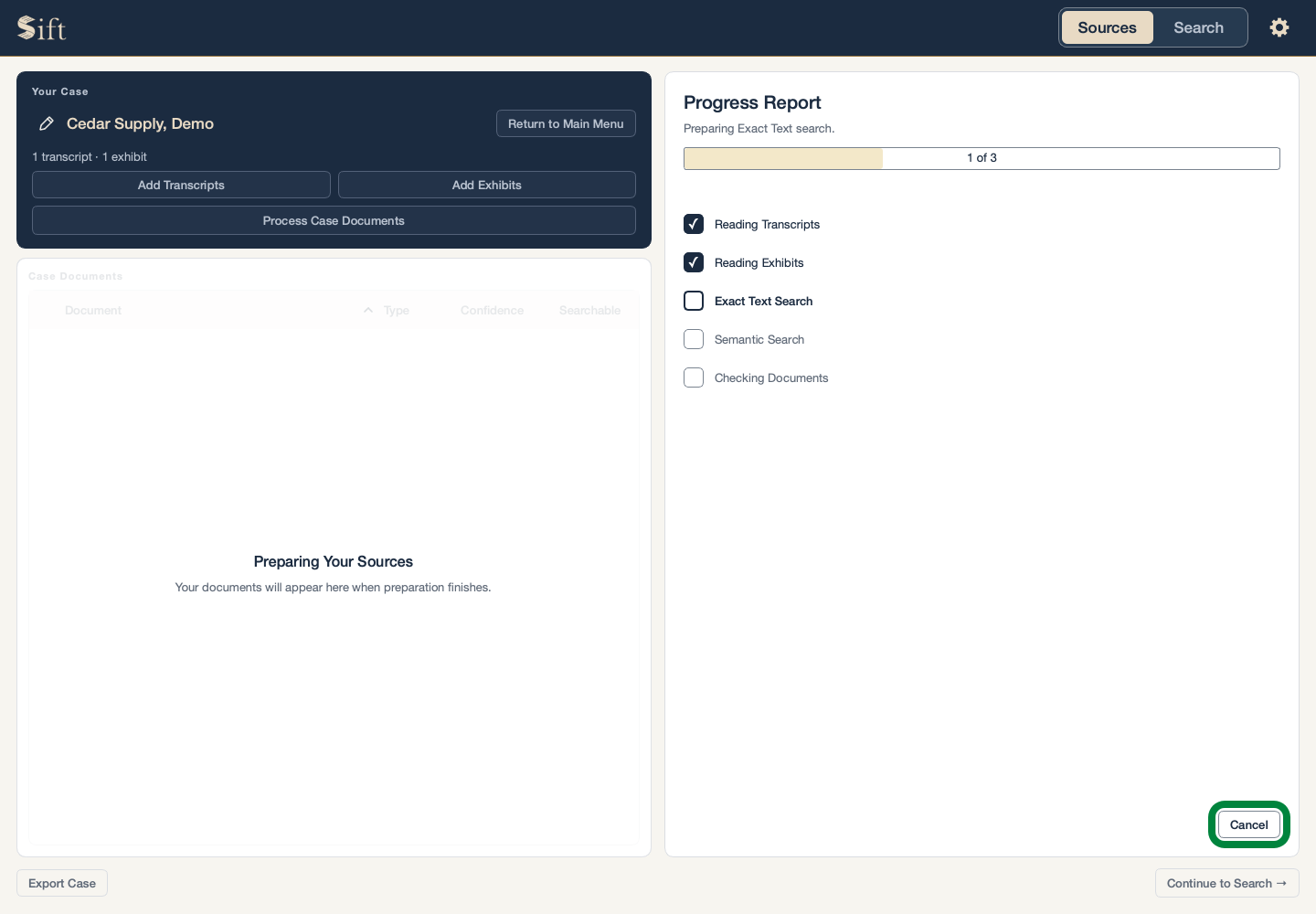1316x914 pixels.
Task: Click the Add Exhibits button
Action: click(486, 185)
